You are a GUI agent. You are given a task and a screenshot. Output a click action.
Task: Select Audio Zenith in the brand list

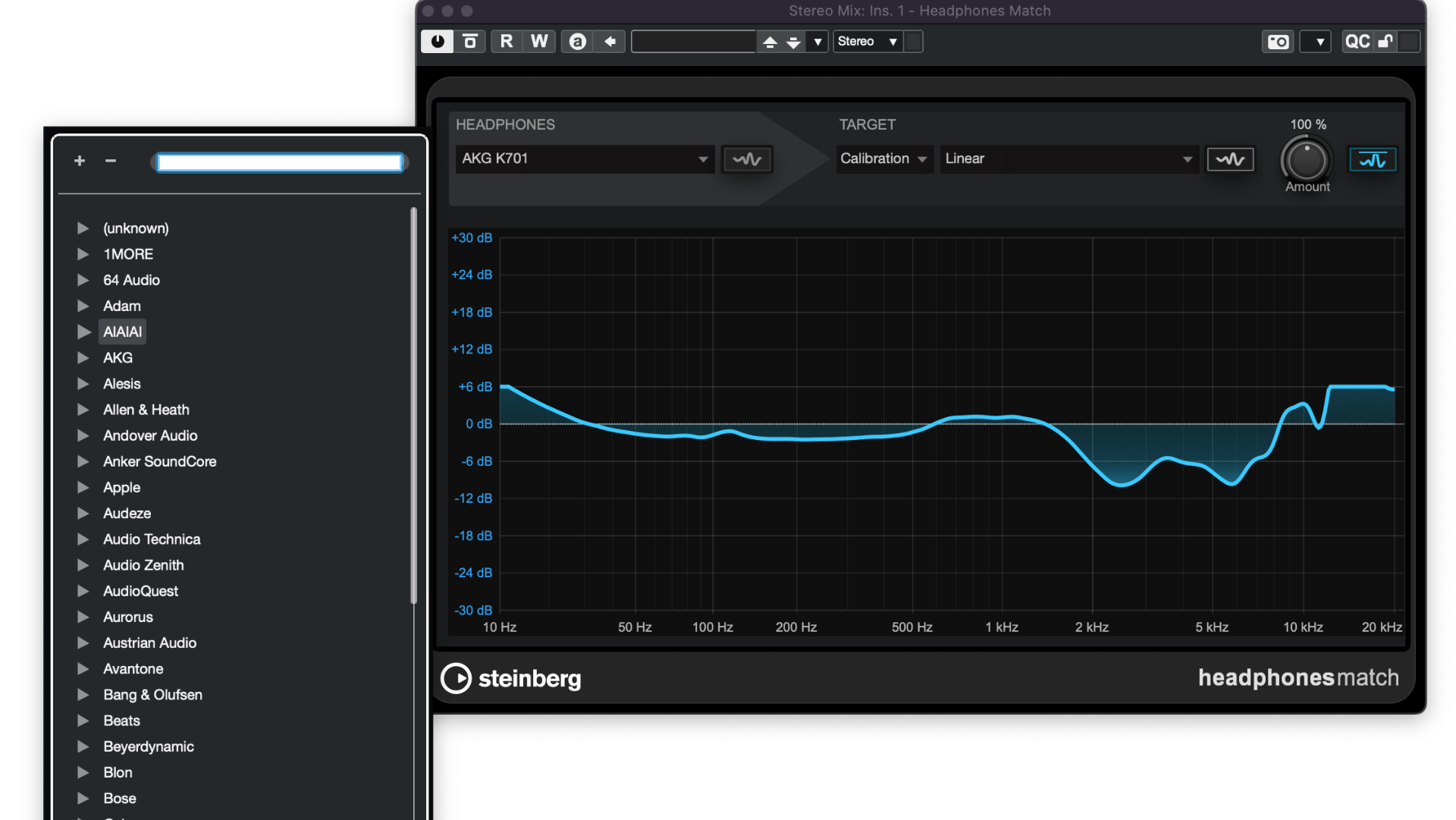tap(143, 565)
